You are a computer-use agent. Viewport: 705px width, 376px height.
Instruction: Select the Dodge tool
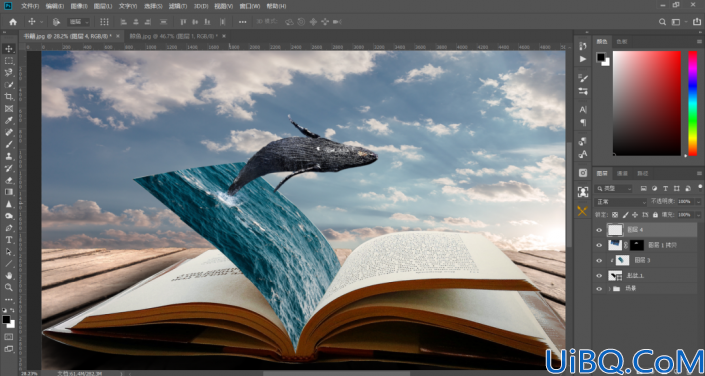point(9,215)
